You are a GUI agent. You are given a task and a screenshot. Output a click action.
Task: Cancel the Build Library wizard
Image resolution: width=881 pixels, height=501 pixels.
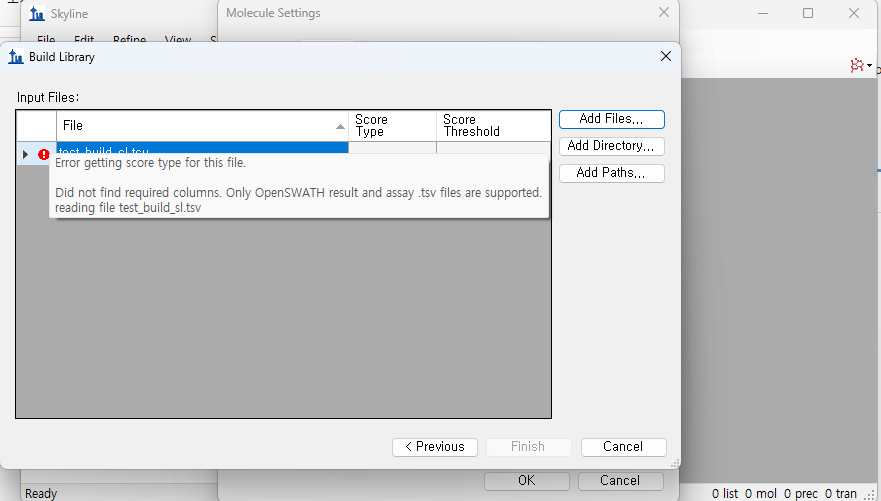tap(623, 447)
